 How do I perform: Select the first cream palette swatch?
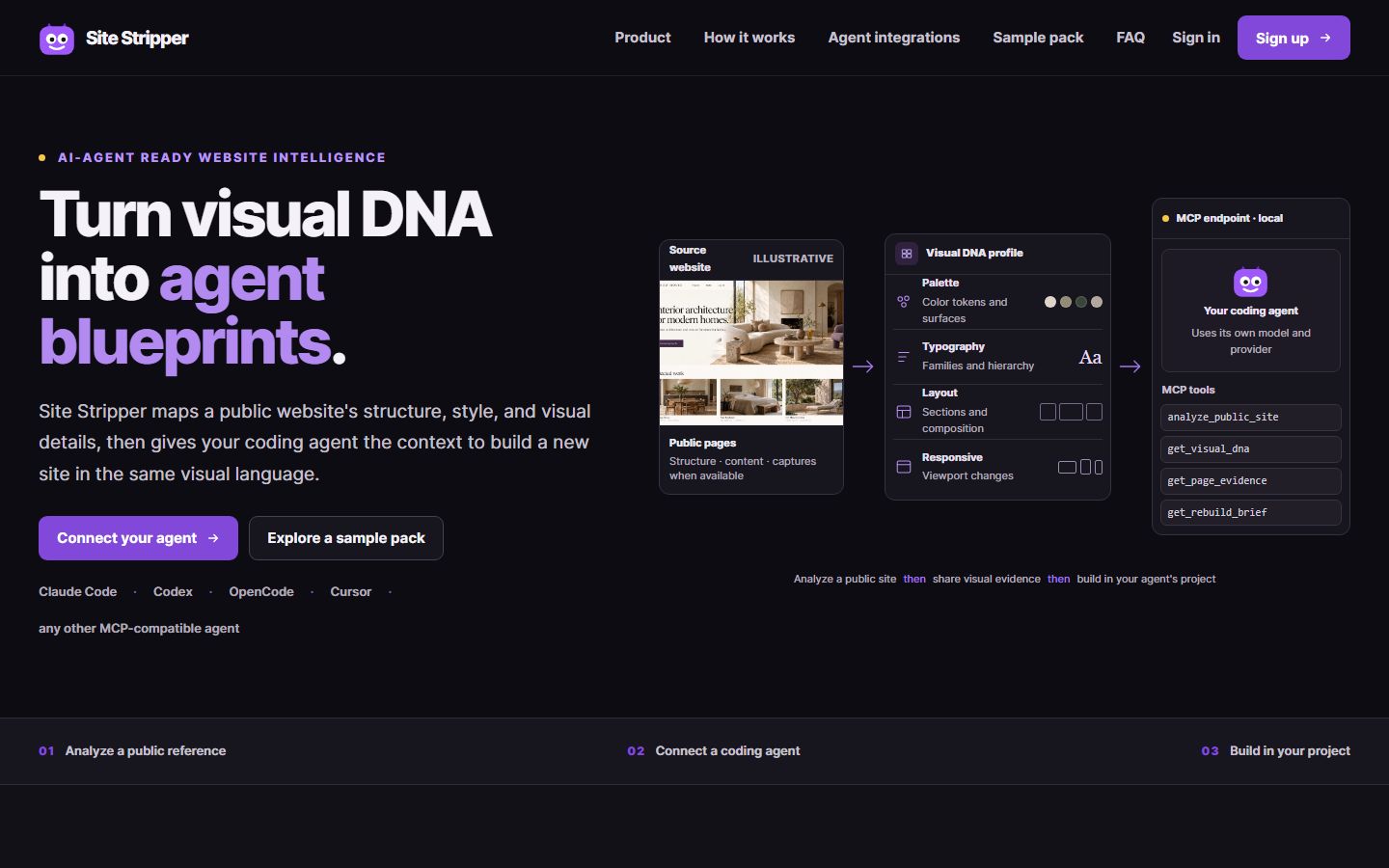(1050, 302)
